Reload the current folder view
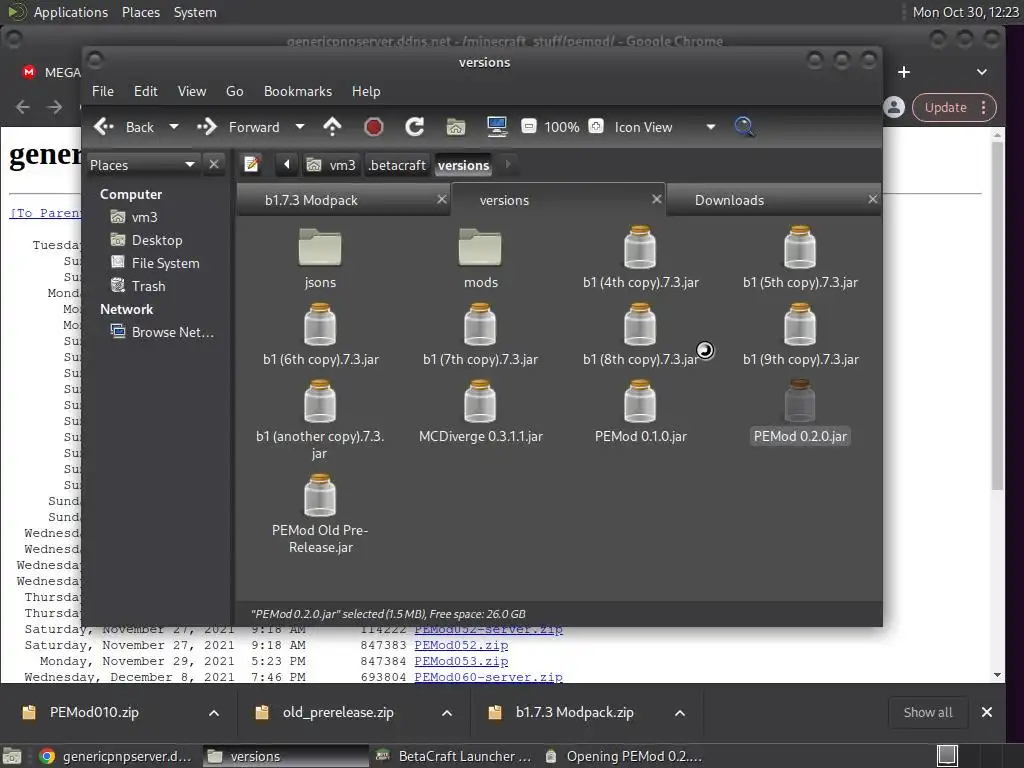 point(415,127)
